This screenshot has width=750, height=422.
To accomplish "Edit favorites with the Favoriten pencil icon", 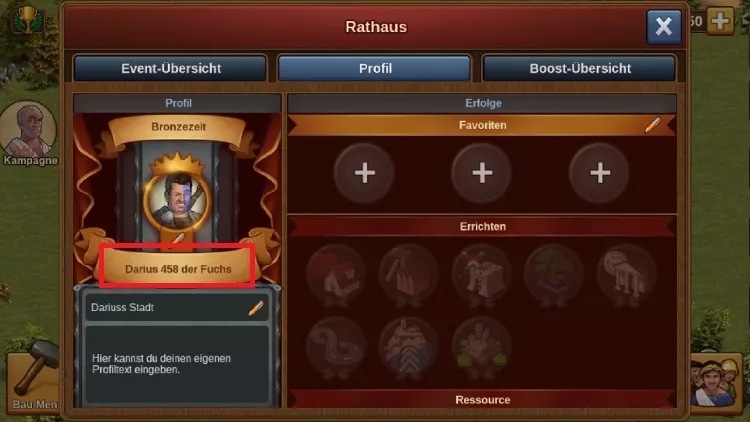I will coord(652,125).
